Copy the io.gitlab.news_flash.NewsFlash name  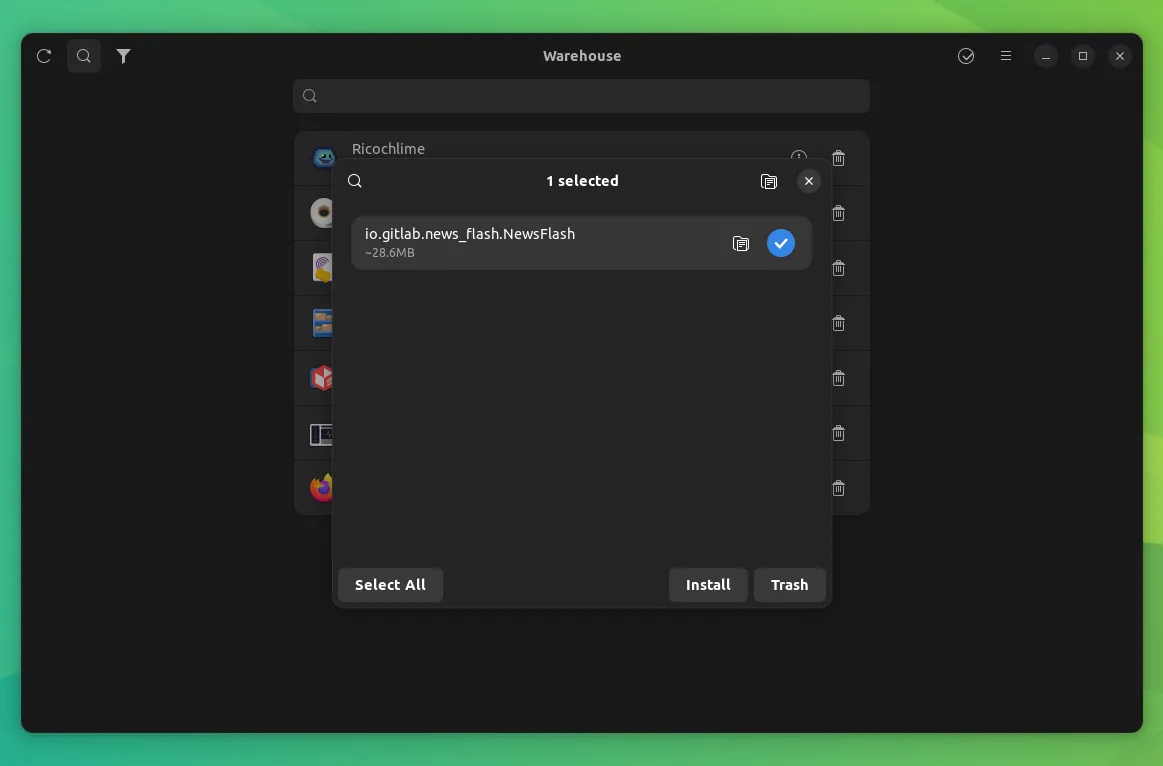(x=740, y=243)
